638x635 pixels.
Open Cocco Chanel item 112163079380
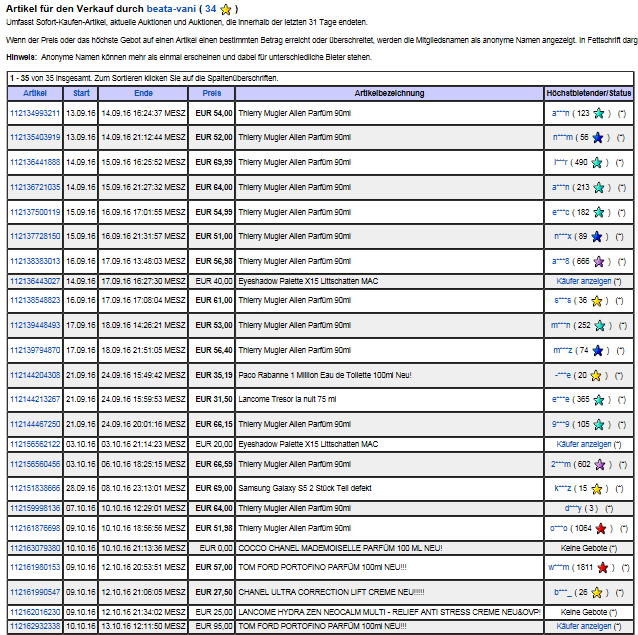click(35, 548)
